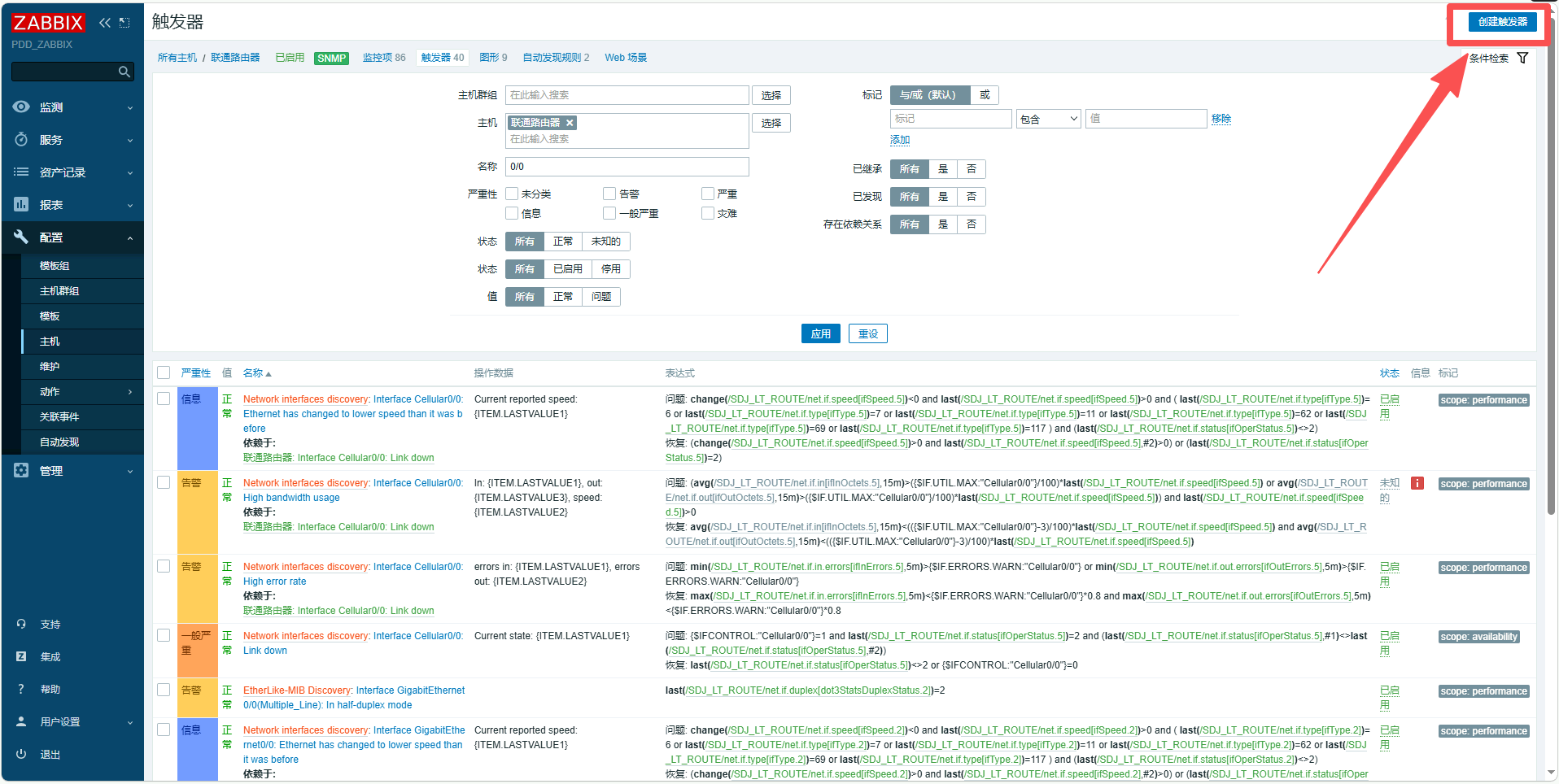Open the 图形 9 tab

tap(493, 58)
